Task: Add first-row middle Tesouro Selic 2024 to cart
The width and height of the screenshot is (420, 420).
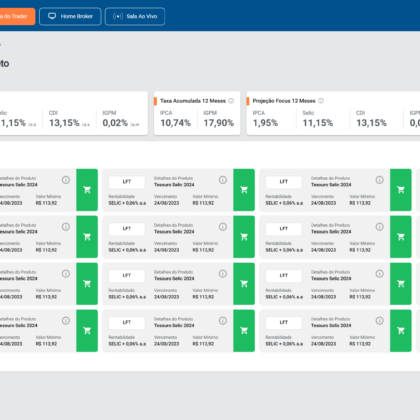Action: (244, 190)
